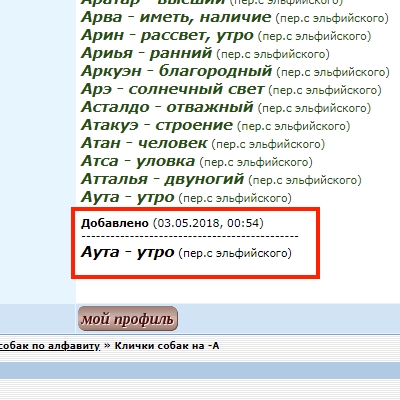This screenshot has width=400, height=400.
Task: Select breadcrumb text 'Клички собак на -А'
Action: click(x=167, y=346)
